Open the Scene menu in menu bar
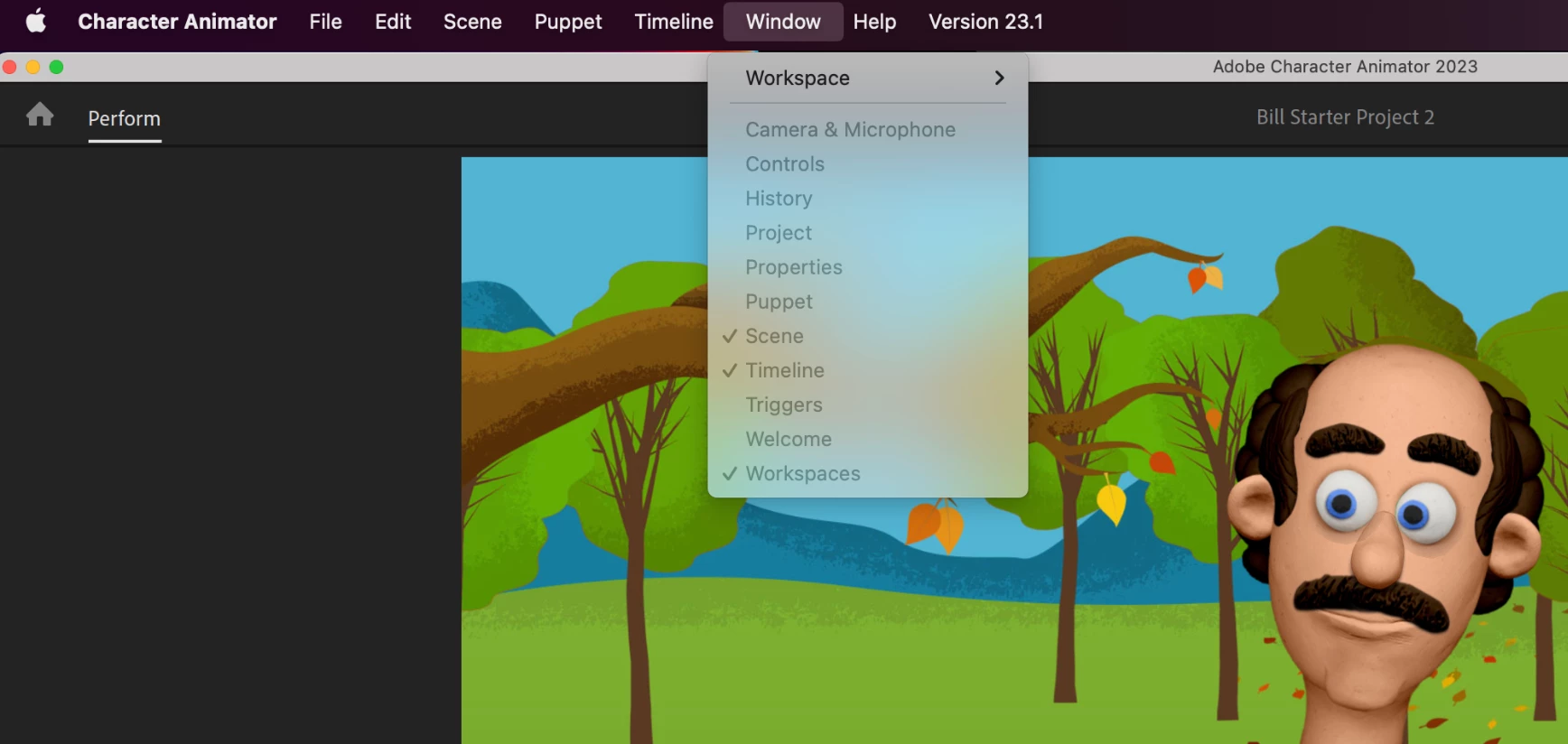Screen dimensions: 1568x744 (x=472, y=21)
